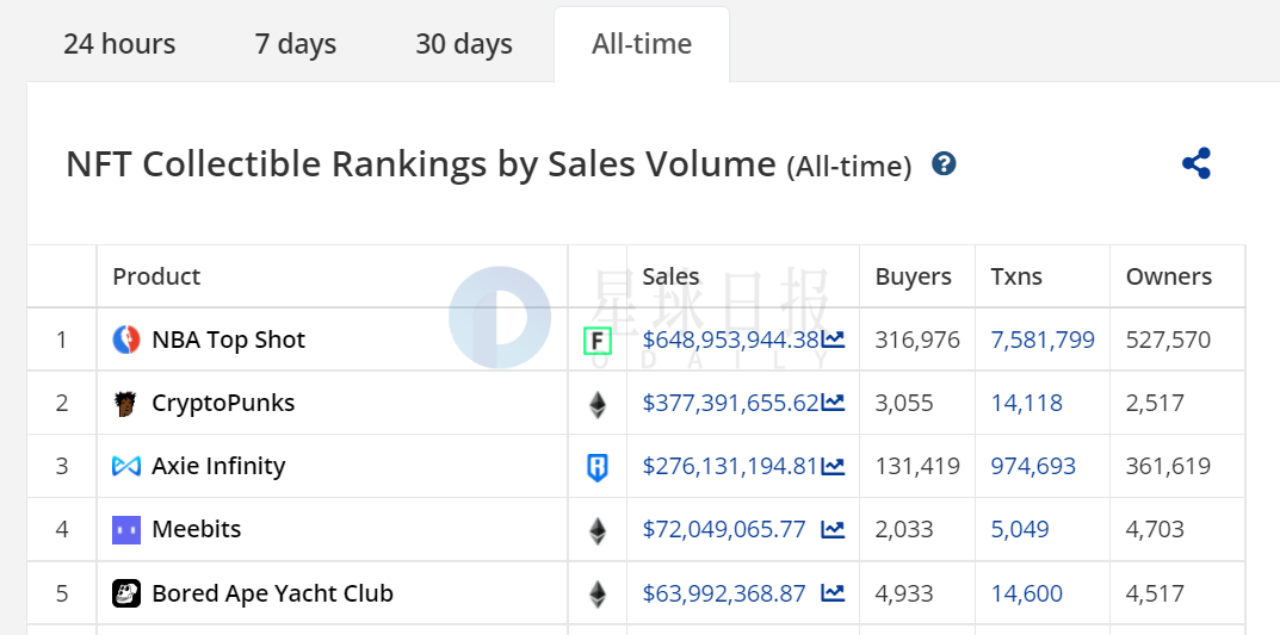Click the rank number for Bored Ape Yacht Club
This screenshot has height=635, width=1280.
point(62,593)
